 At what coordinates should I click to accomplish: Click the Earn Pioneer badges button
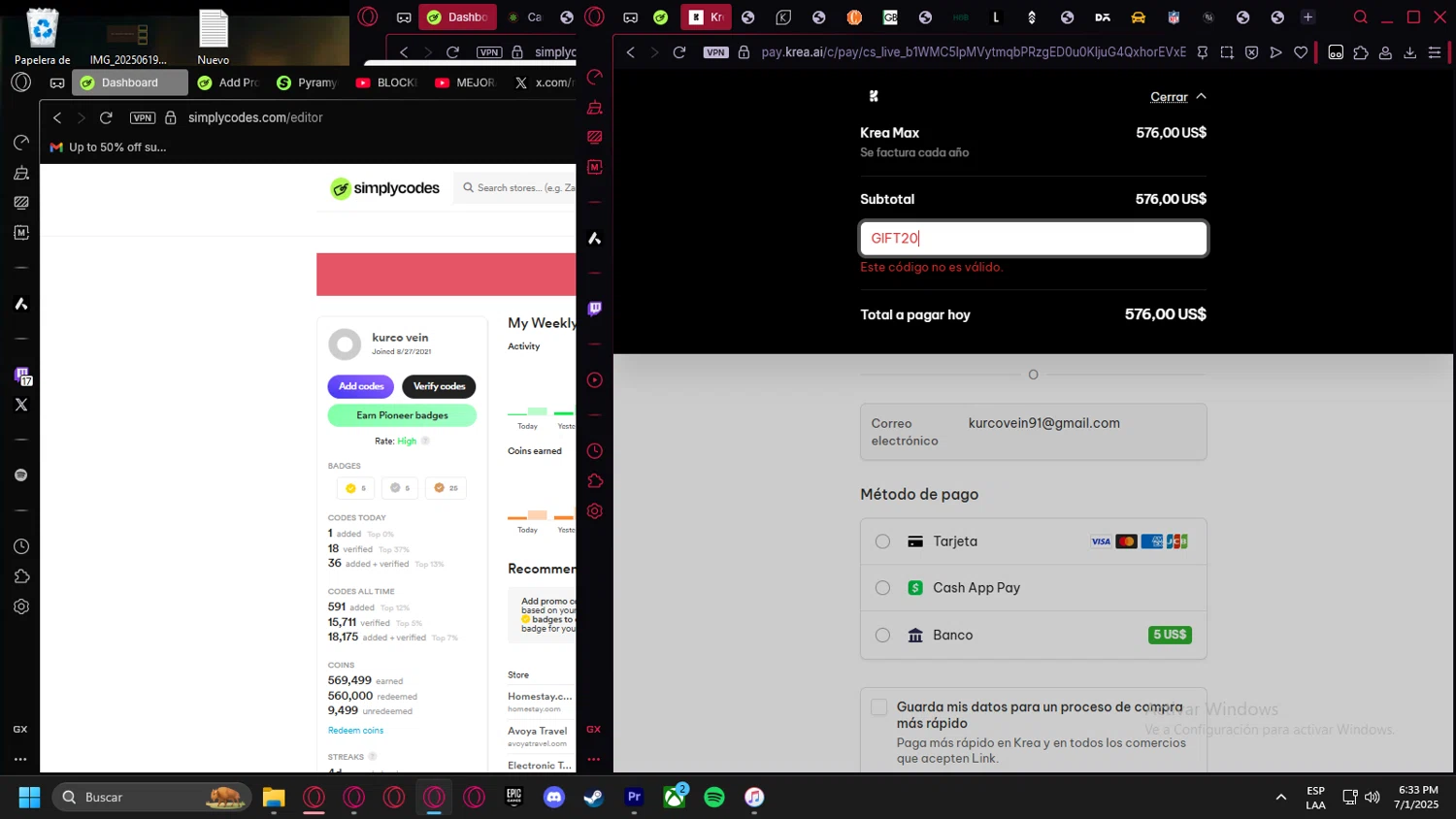click(x=402, y=415)
